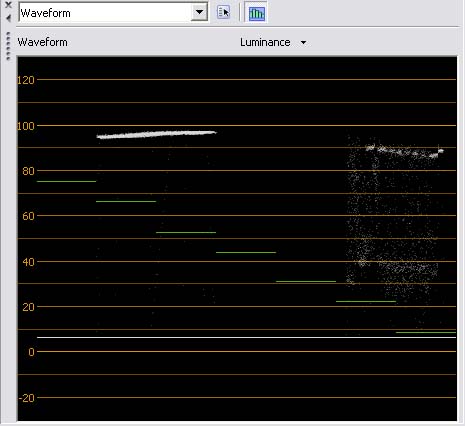Viewport: 465px width, 426px height.
Task: Click the Luminance label text
Action: point(265,42)
